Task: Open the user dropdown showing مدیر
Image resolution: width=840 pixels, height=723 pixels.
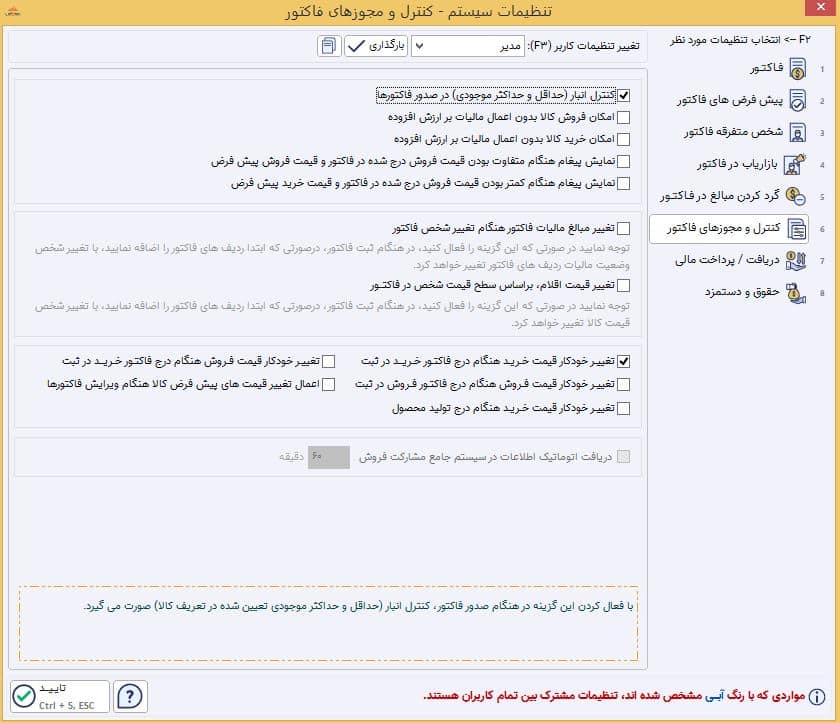Action: pyautogui.click(x=468, y=47)
